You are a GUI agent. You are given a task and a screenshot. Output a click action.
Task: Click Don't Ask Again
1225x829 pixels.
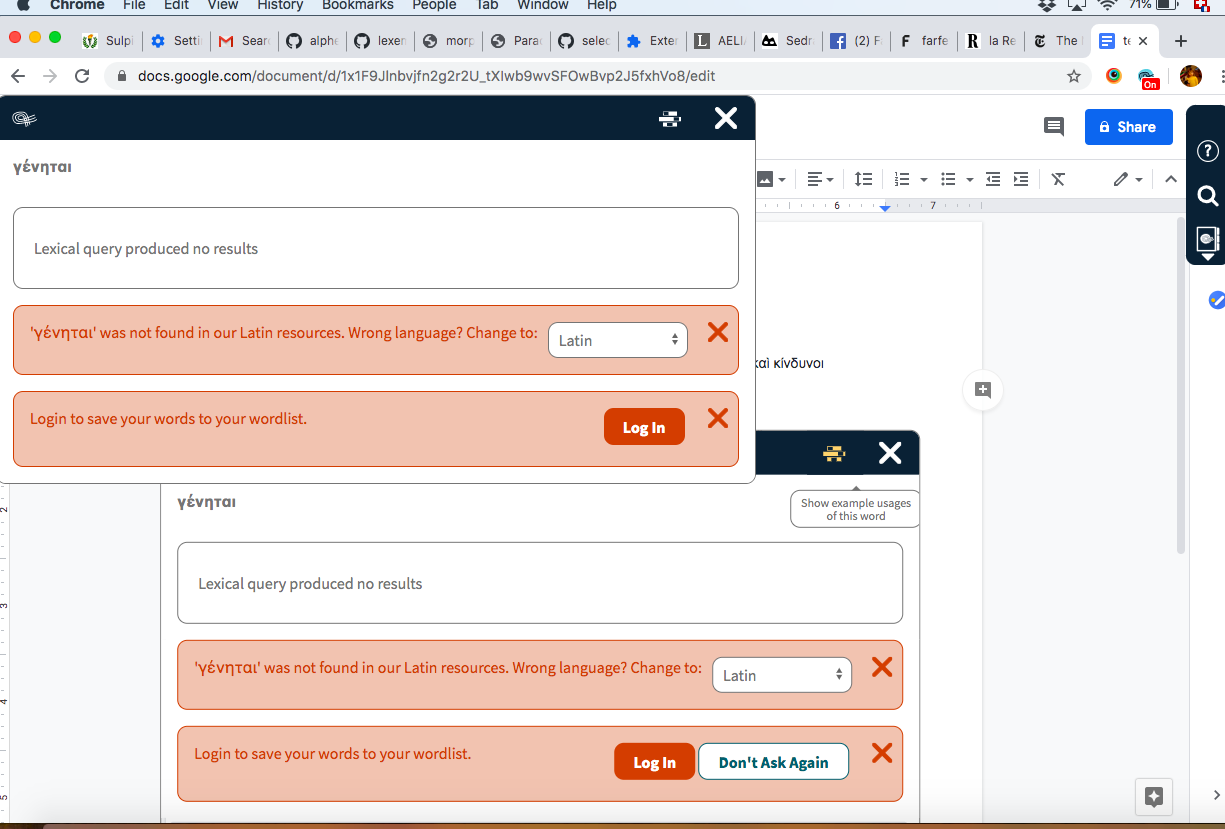tap(773, 761)
